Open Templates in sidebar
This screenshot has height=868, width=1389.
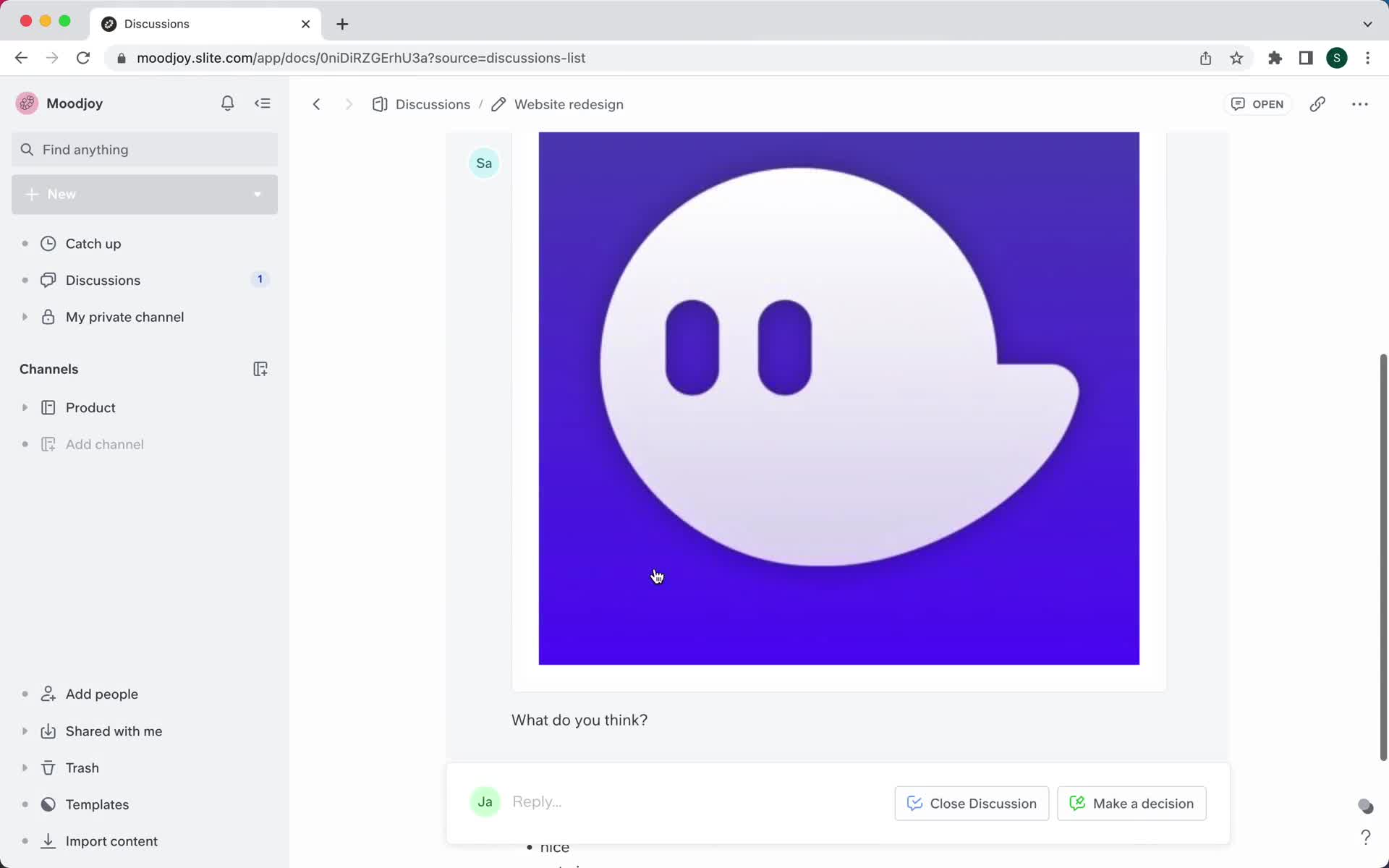click(97, 804)
